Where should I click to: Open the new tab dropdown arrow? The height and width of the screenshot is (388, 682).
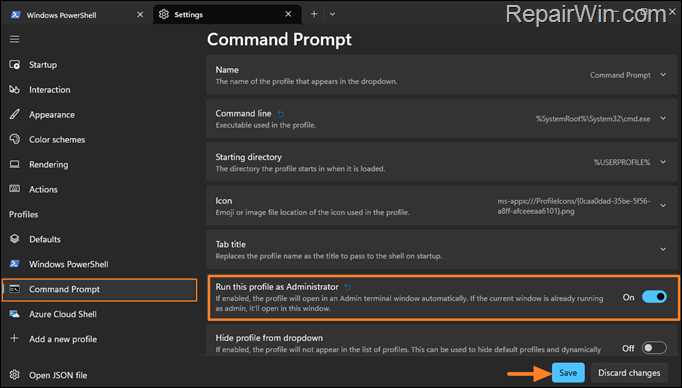pyautogui.click(x=332, y=14)
